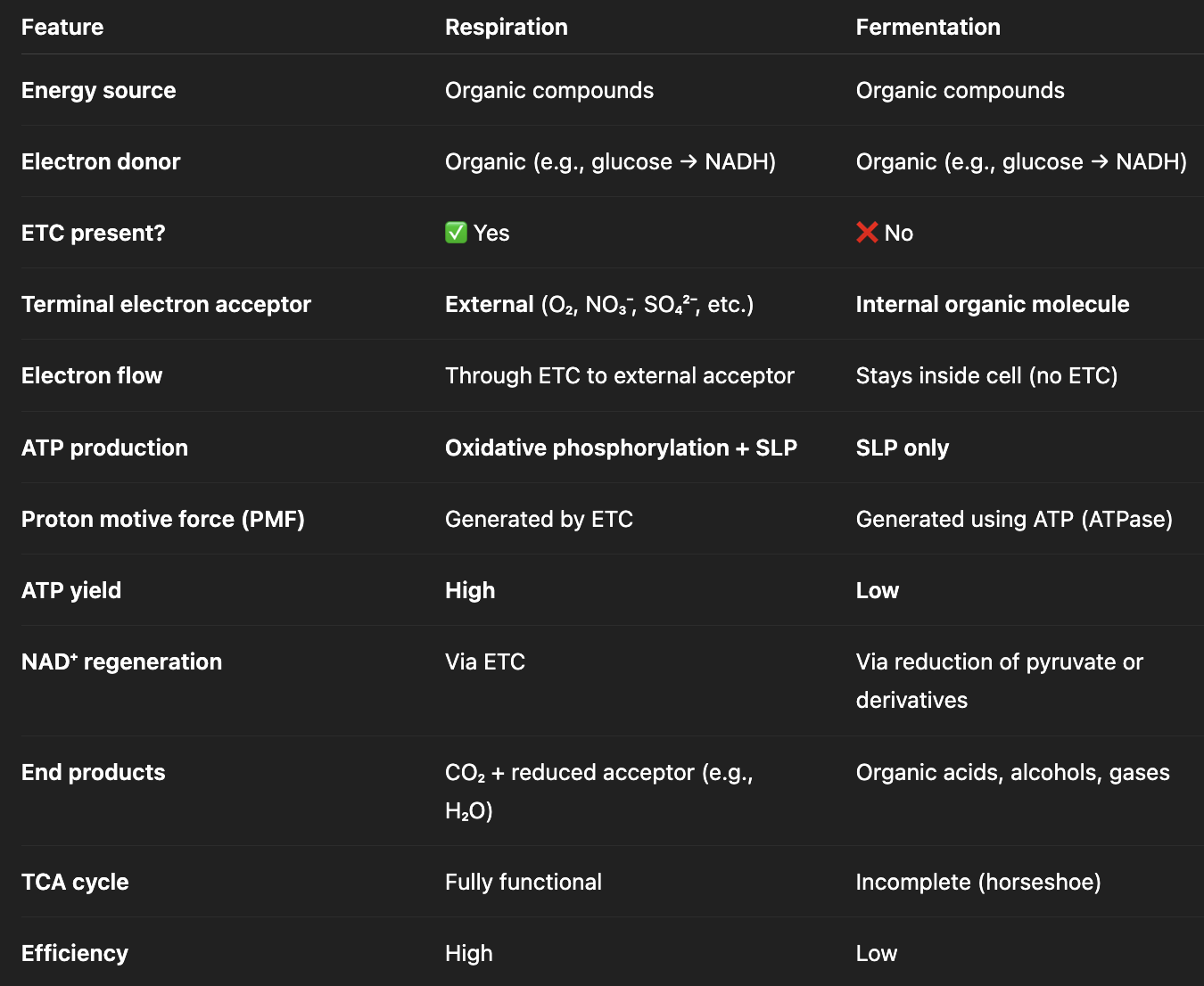1204x986 pixels.
Task: Click the Respiration column header
Action: [x=506, y=27]
